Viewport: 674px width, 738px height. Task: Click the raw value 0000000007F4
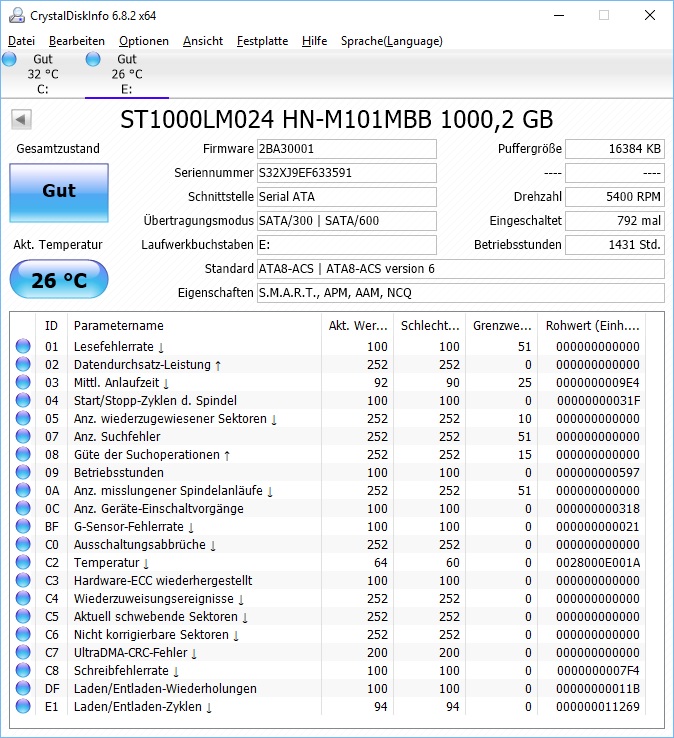(598, 670)
